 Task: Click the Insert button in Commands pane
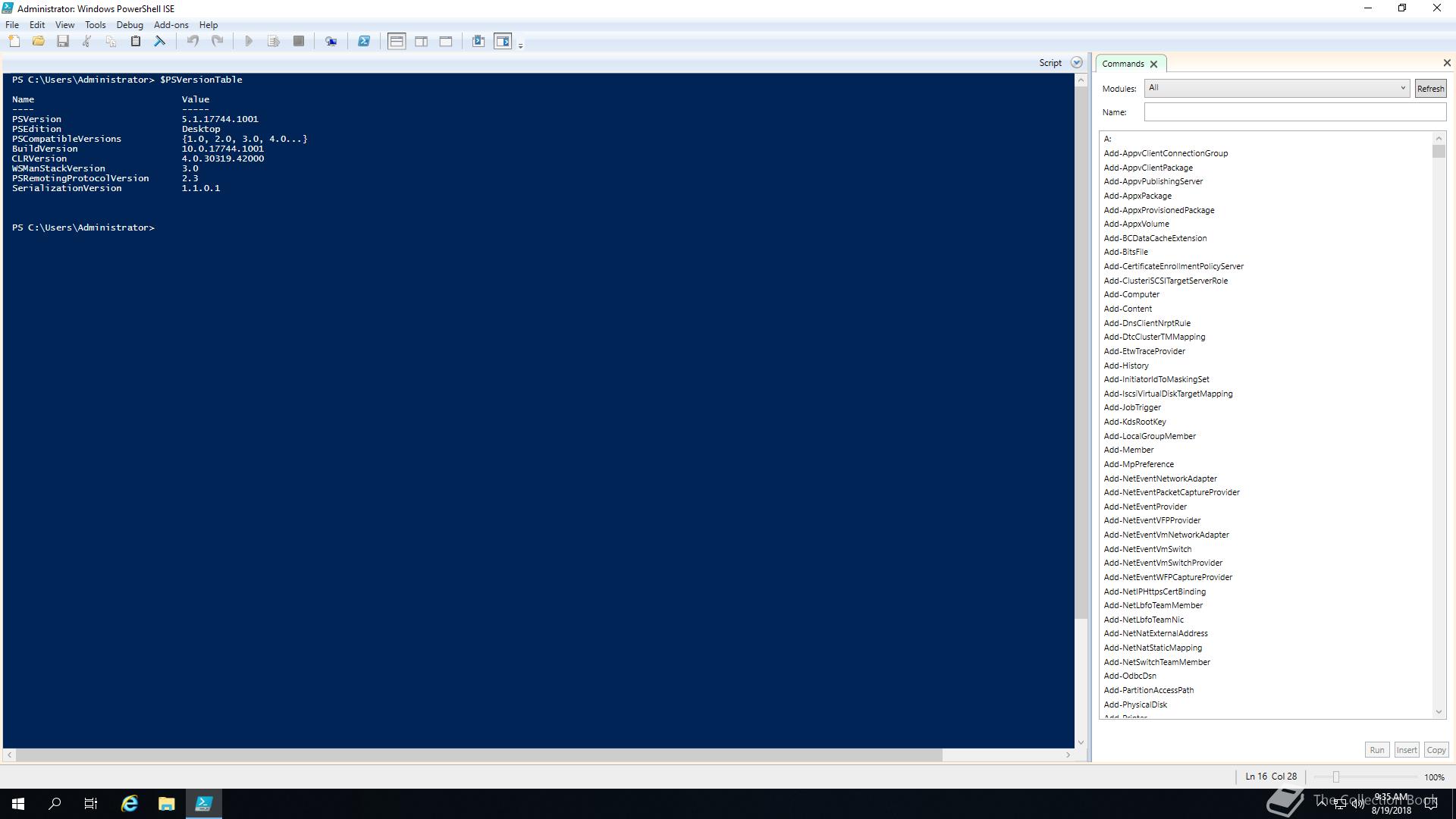(1407, 750)
